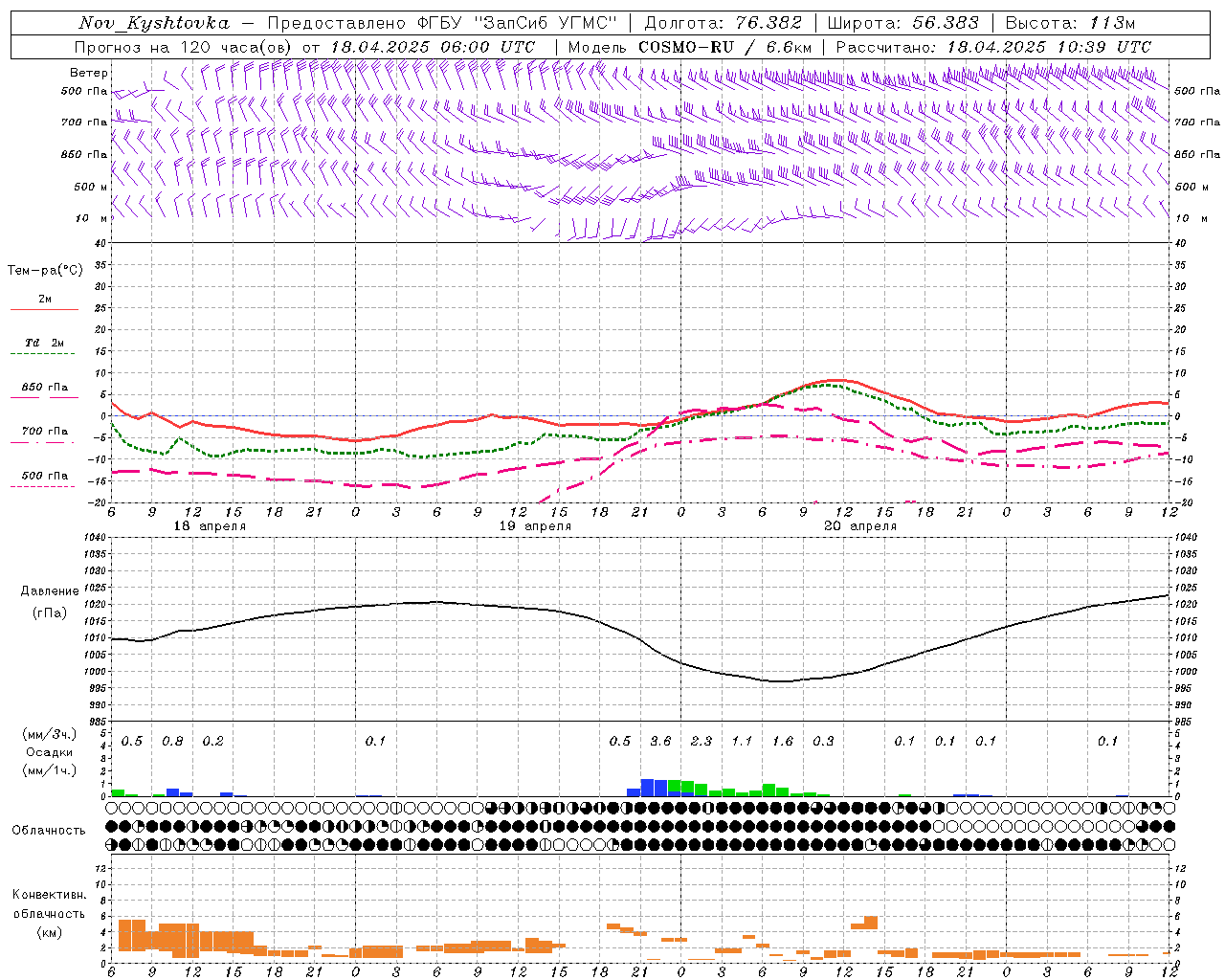Click the 'Осадки' precipitation label

pyautogui.click(x=50, y=752)
